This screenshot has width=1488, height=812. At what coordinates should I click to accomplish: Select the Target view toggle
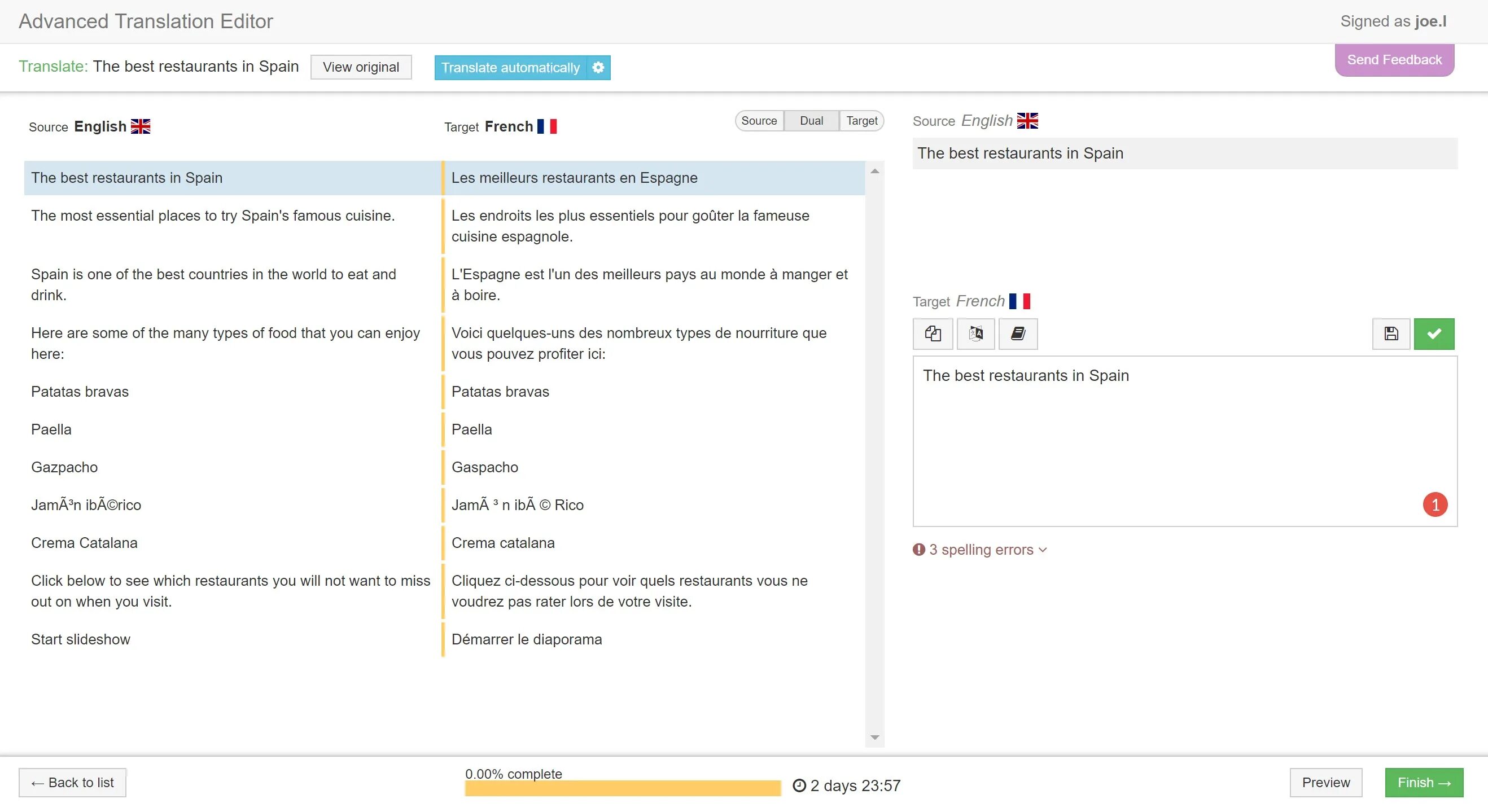coord(861,119)
